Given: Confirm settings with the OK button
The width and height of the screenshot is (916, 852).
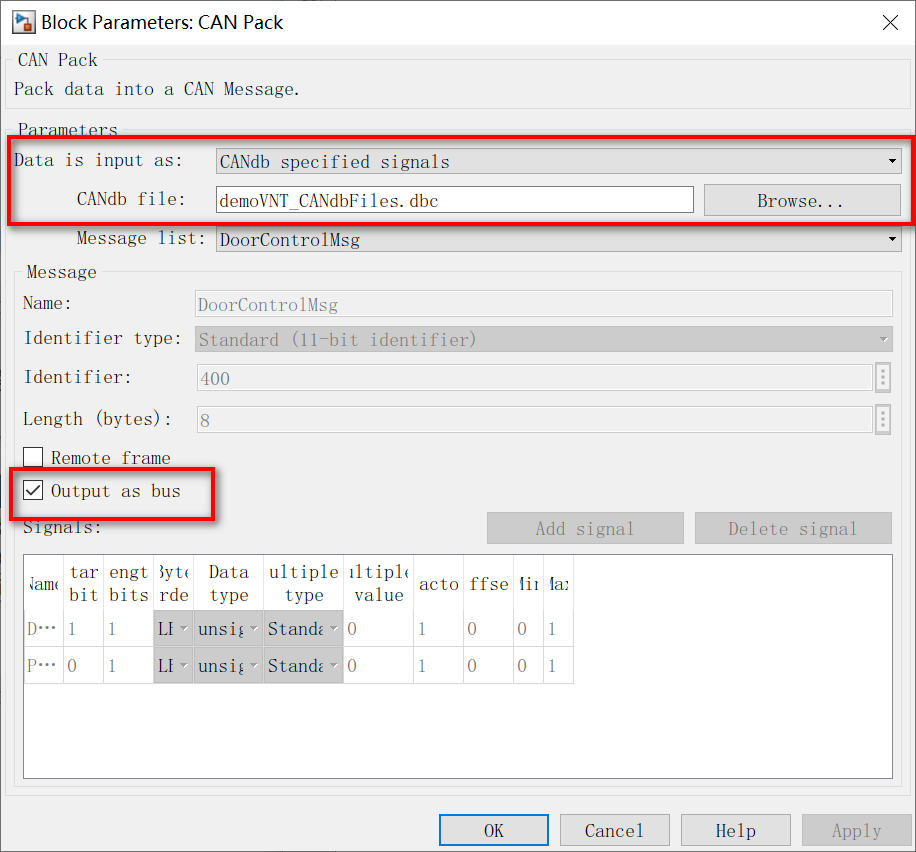Looking at the screenshot, I should coord(493,829).
